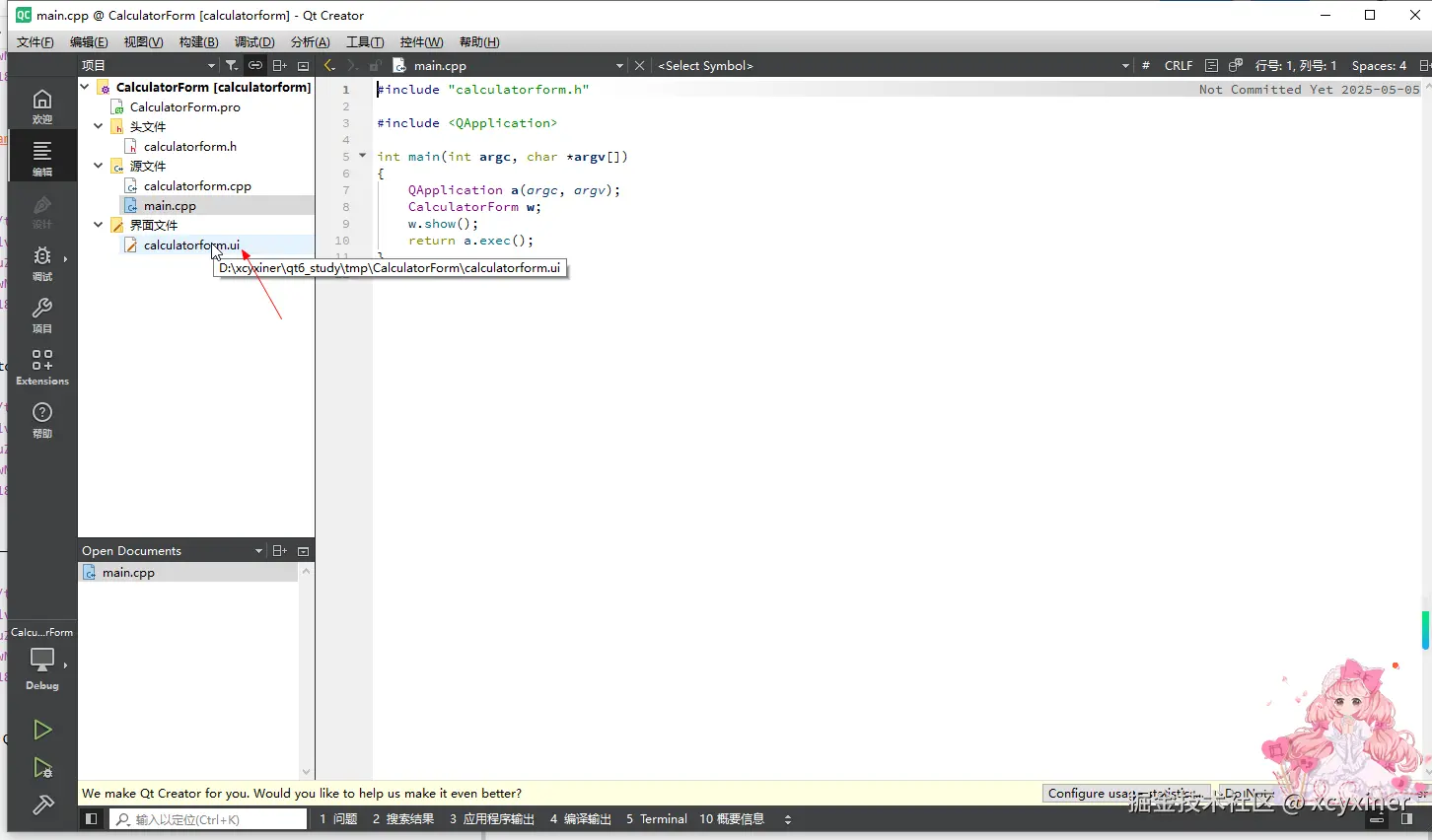The height and width of the screenshot is (840, 1433).
Task: Collapse the 界面文件 forms folder
Action: pos(98,225)
